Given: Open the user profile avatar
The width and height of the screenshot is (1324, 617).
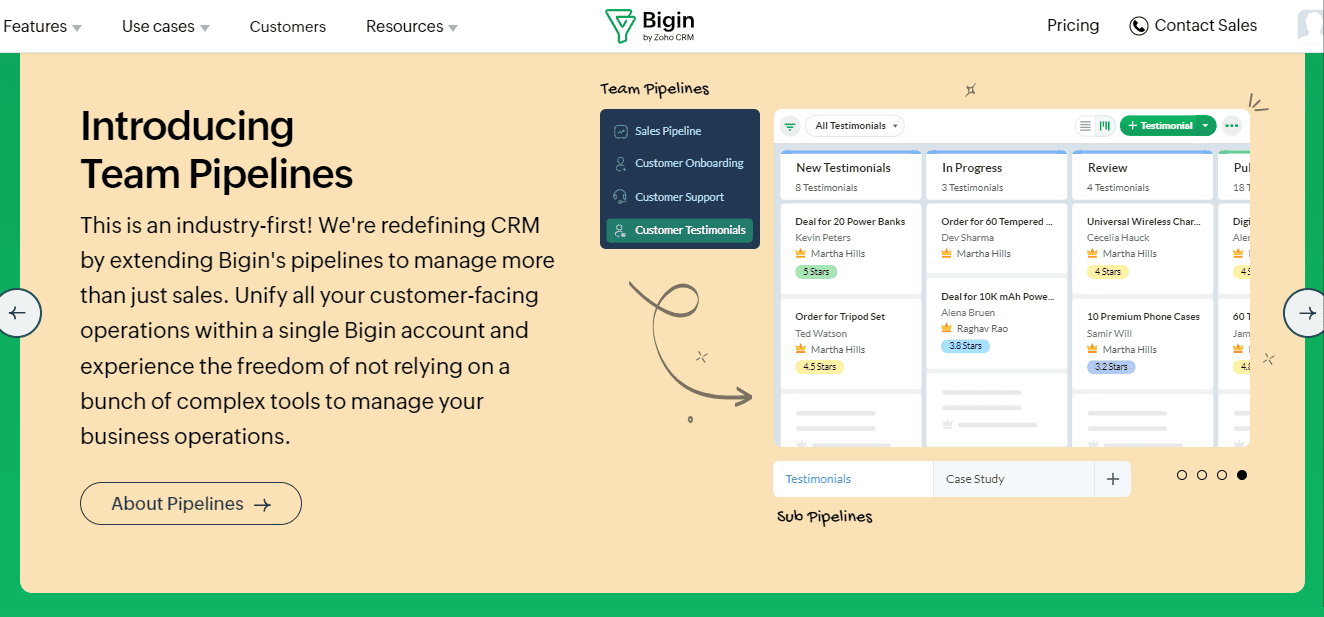Looking at the screenshot, I should [1310, 26].
